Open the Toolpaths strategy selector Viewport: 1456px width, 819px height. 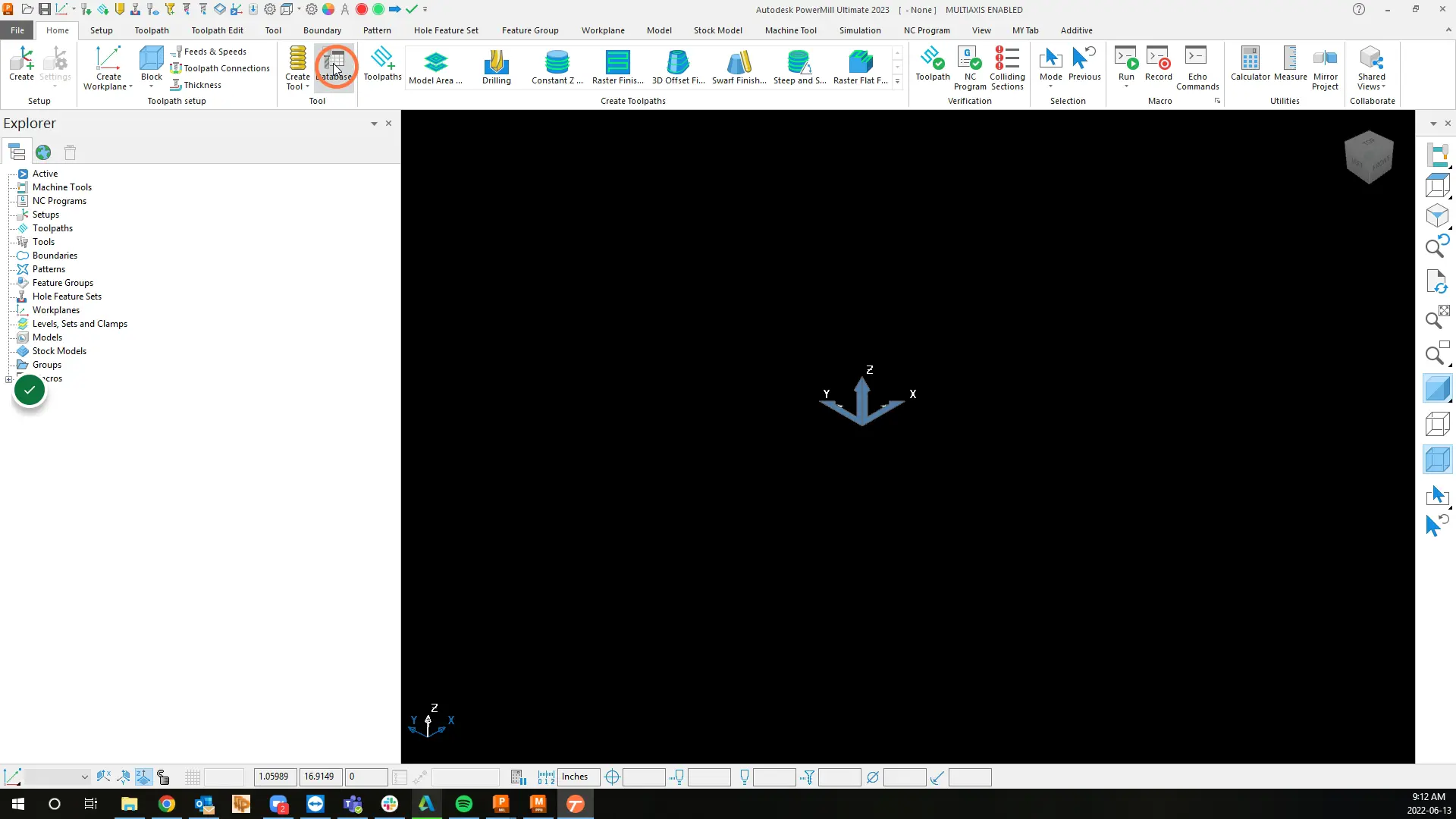point(382,64)
